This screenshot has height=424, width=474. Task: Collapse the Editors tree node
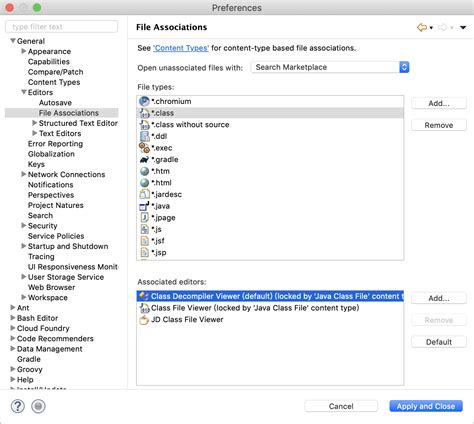[24, 92]
